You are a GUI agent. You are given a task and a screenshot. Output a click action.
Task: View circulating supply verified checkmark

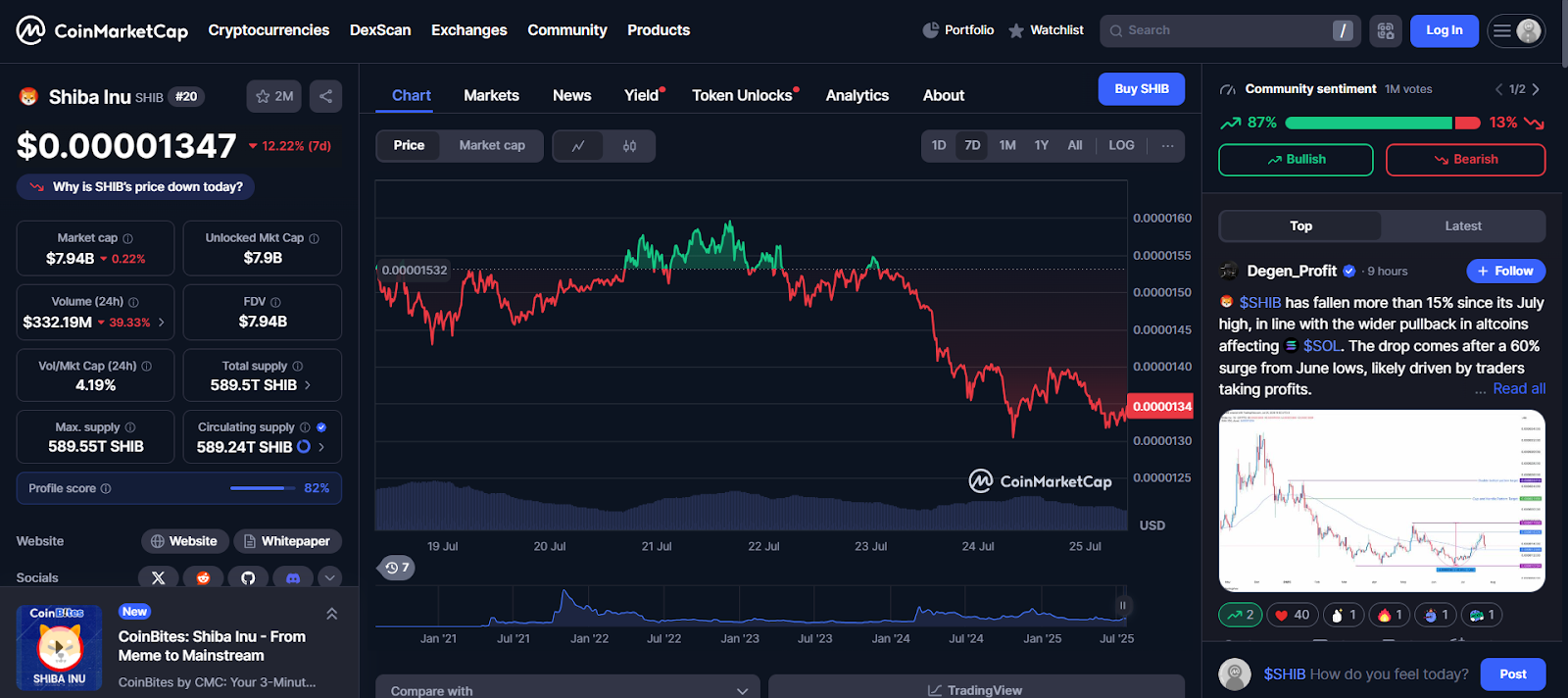pyautogui.click(x=321, y=427)
